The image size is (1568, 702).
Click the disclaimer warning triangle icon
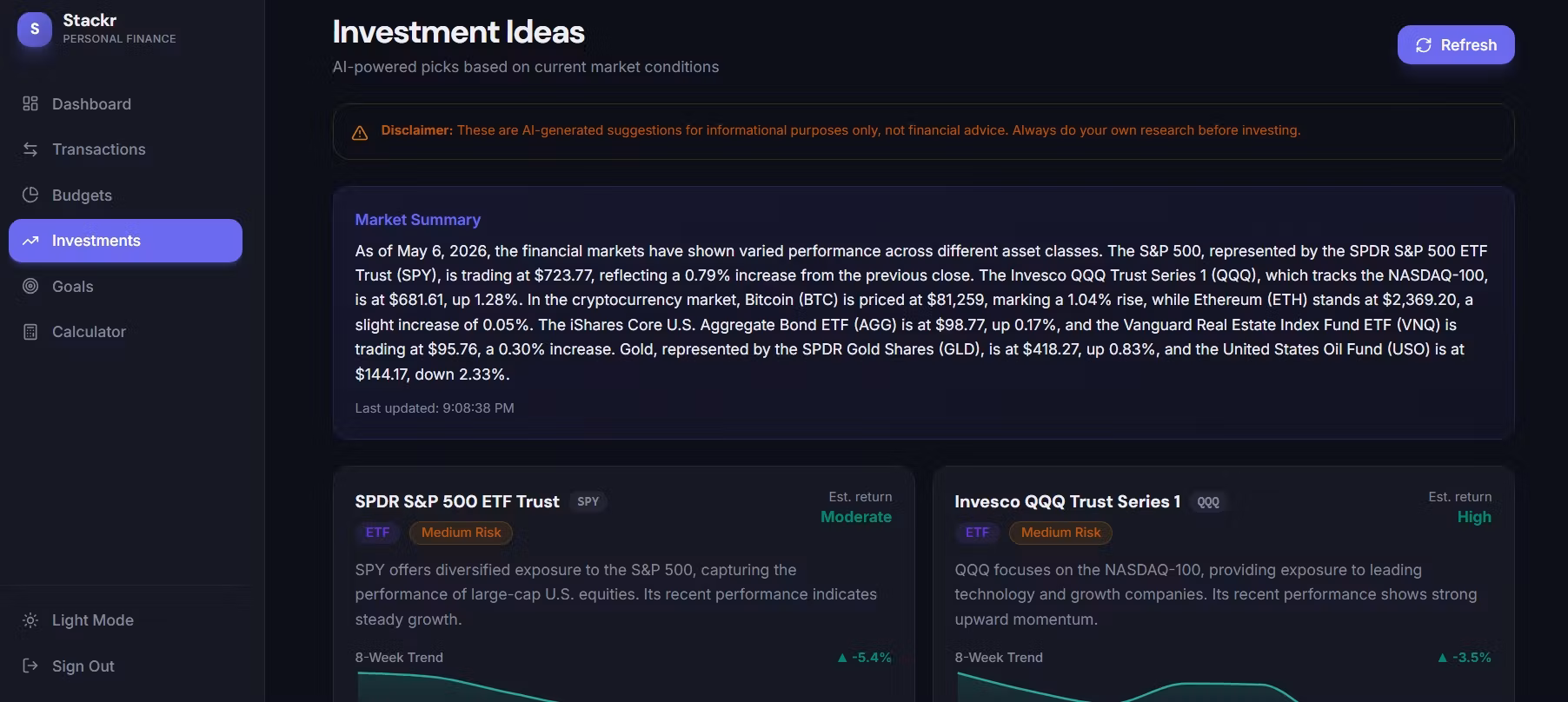[x=360, y=132]
